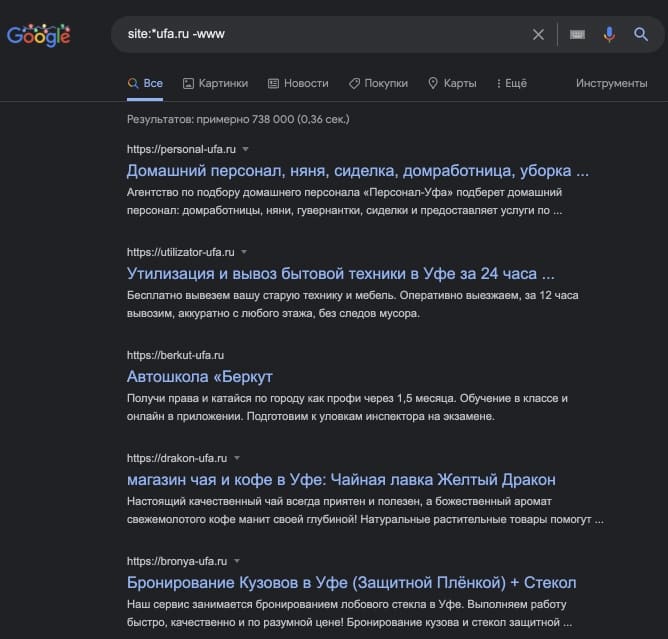Open result Бронирование Кузовов в Уфе
The image size is (668, 639).
(x=351, y=583)
